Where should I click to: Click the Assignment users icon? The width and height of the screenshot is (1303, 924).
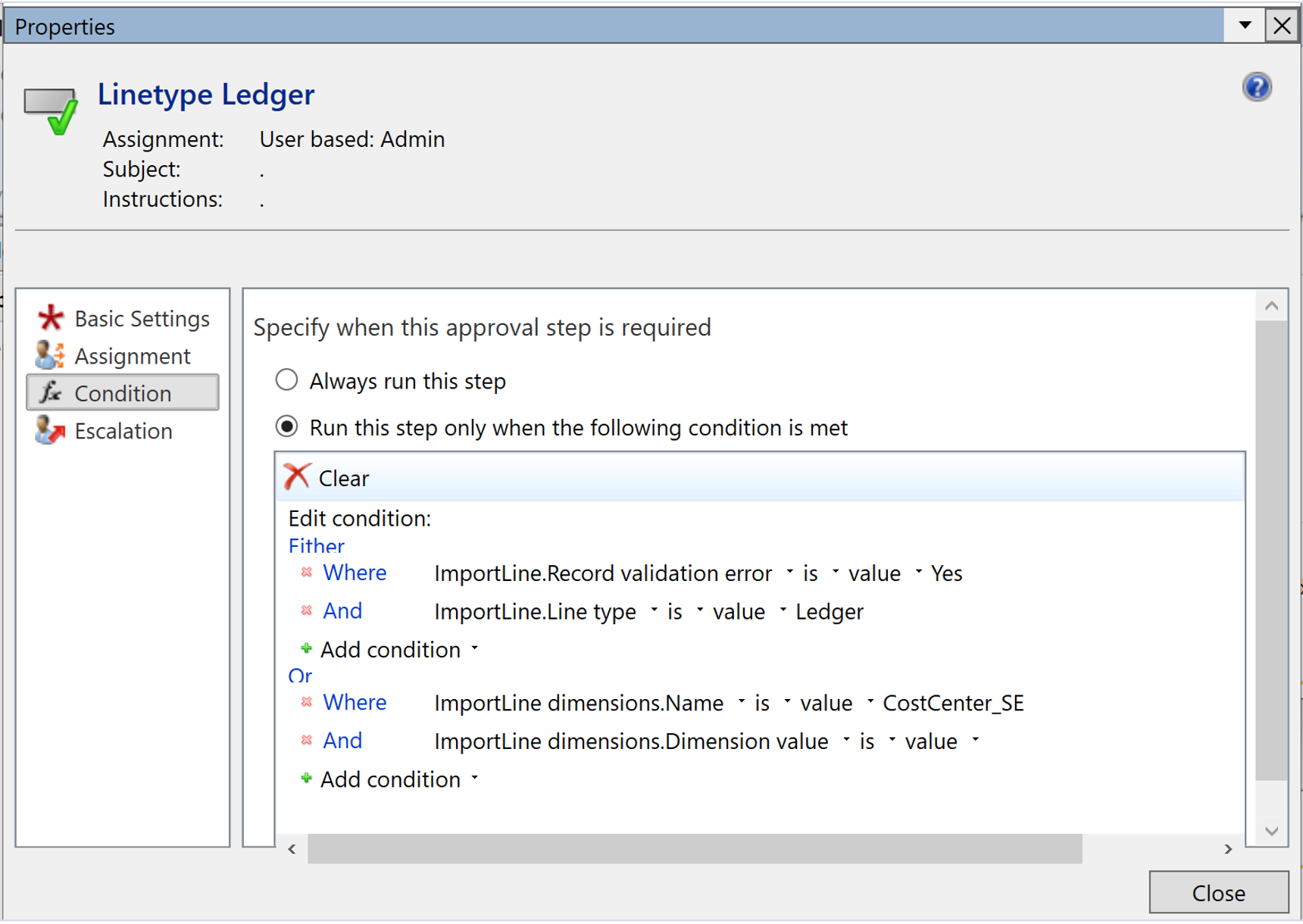tap(51, 355)
